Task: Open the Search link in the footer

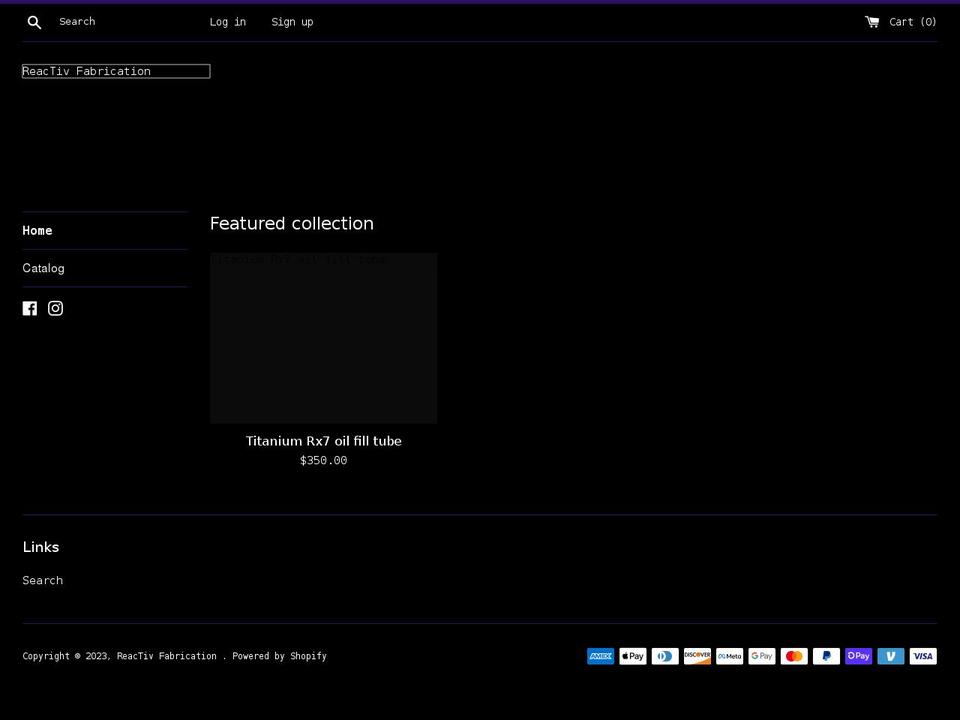Action: [x=42, y=580]
